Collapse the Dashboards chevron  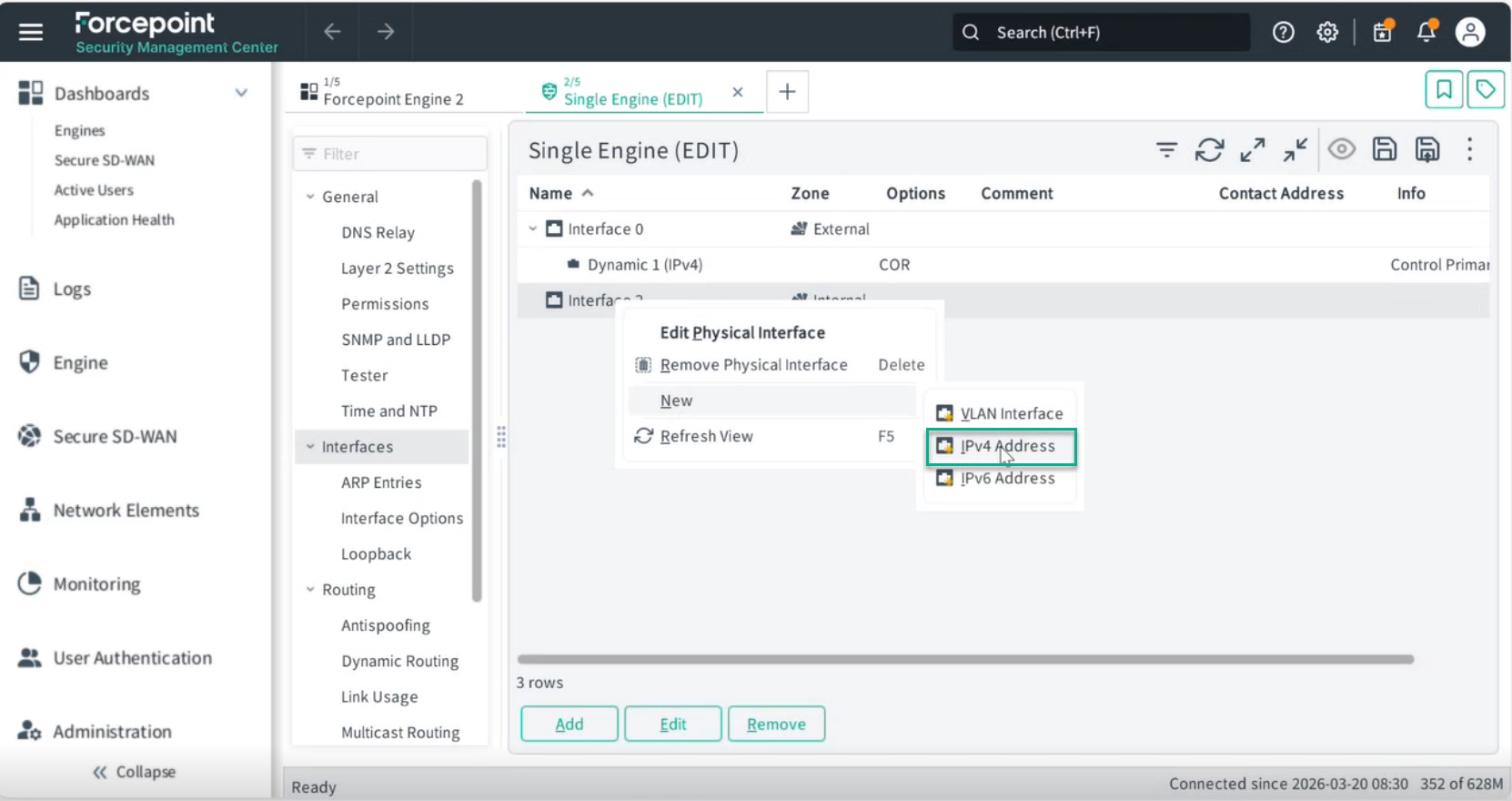pyautogui.click(x=241, y=93)
